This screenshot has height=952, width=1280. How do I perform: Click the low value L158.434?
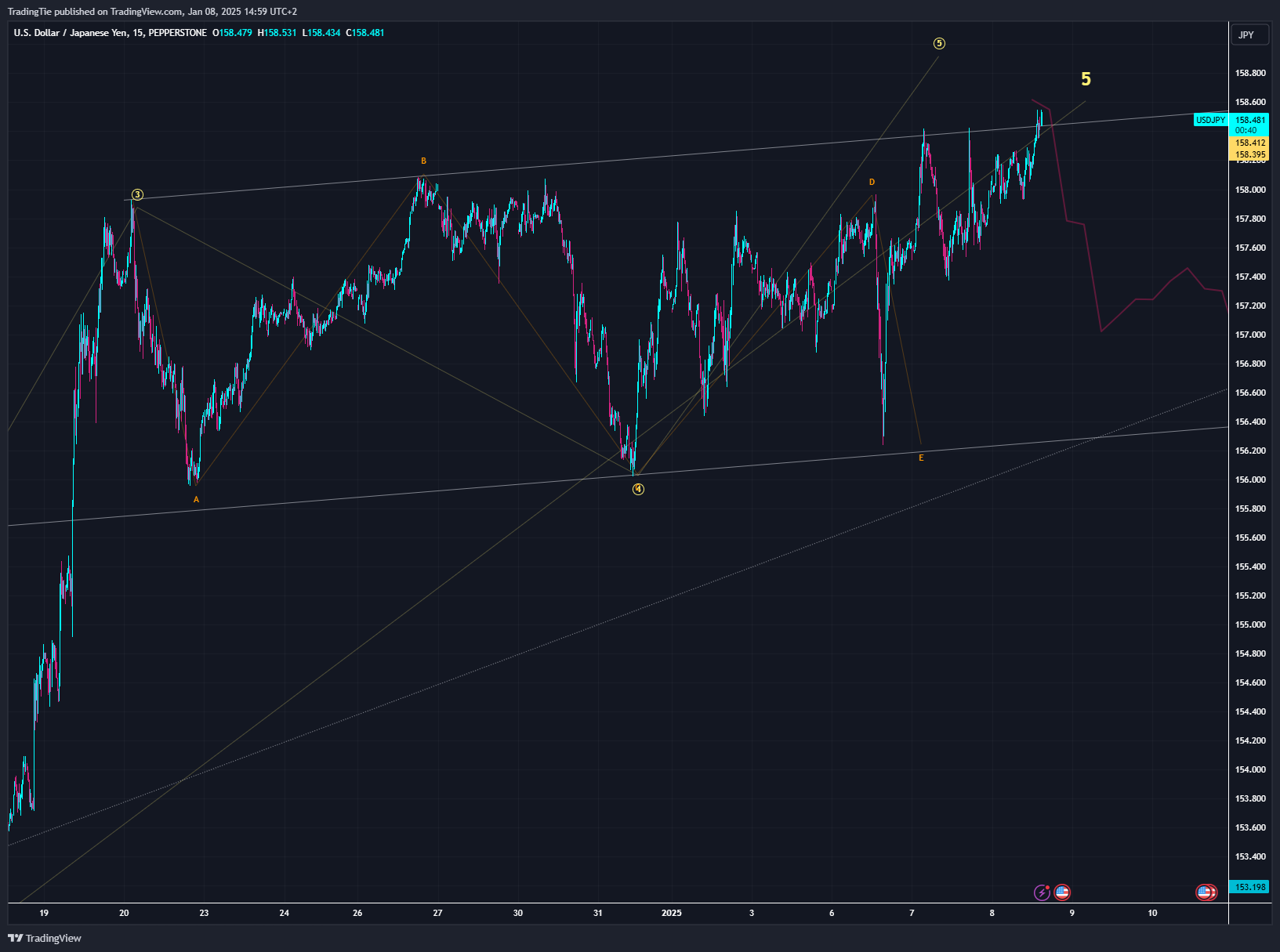click(x=321, y=33)
